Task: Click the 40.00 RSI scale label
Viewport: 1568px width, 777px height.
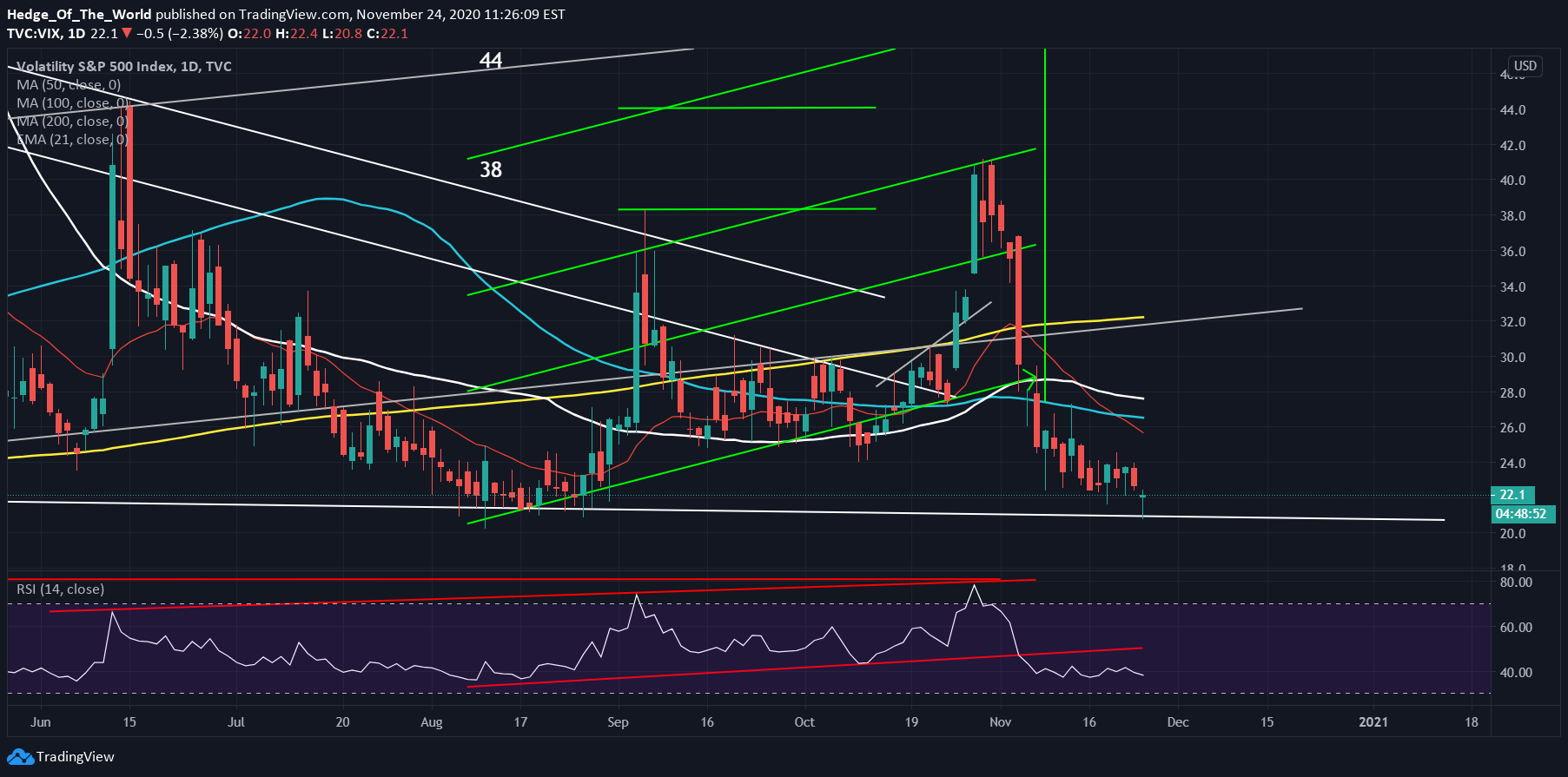Action: coord(1515,673)
